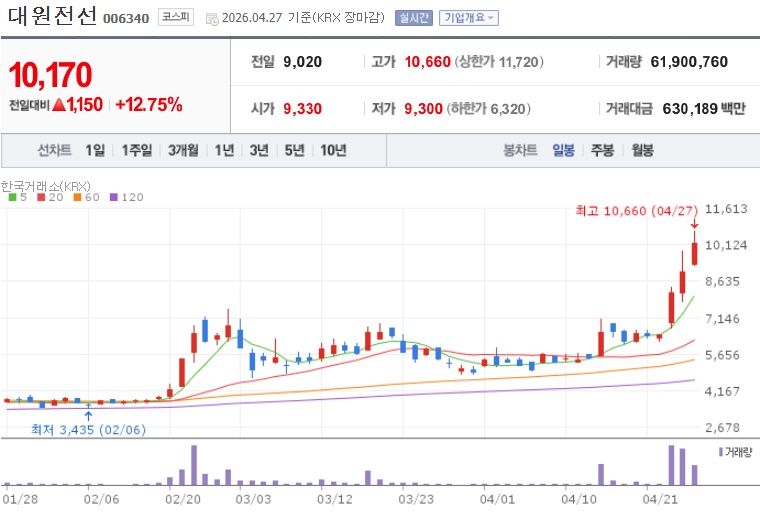Click the 선차트 label

coord(54,150)
